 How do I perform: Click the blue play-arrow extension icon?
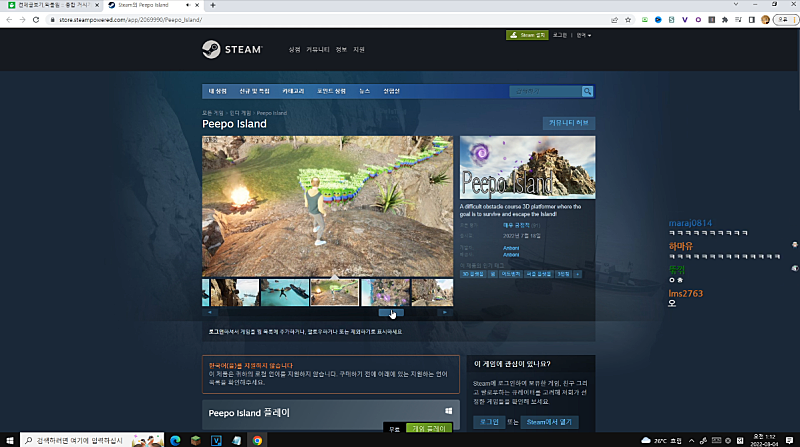[658, 20]
